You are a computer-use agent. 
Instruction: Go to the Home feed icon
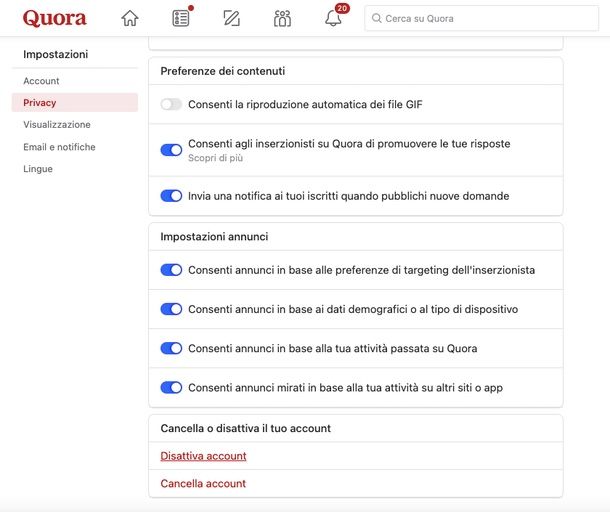[x=130, y=18]
